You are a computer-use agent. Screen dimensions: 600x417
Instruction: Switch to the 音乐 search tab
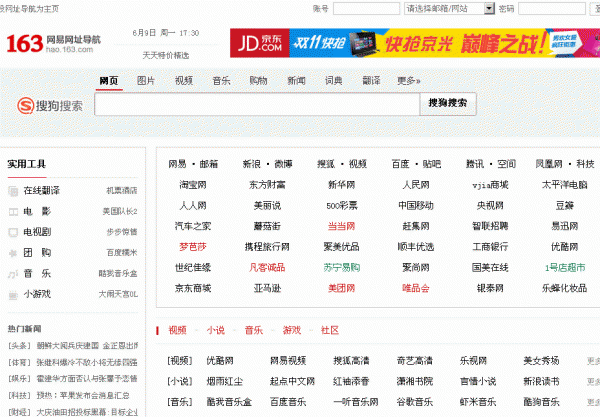click(x=222, y=81)
